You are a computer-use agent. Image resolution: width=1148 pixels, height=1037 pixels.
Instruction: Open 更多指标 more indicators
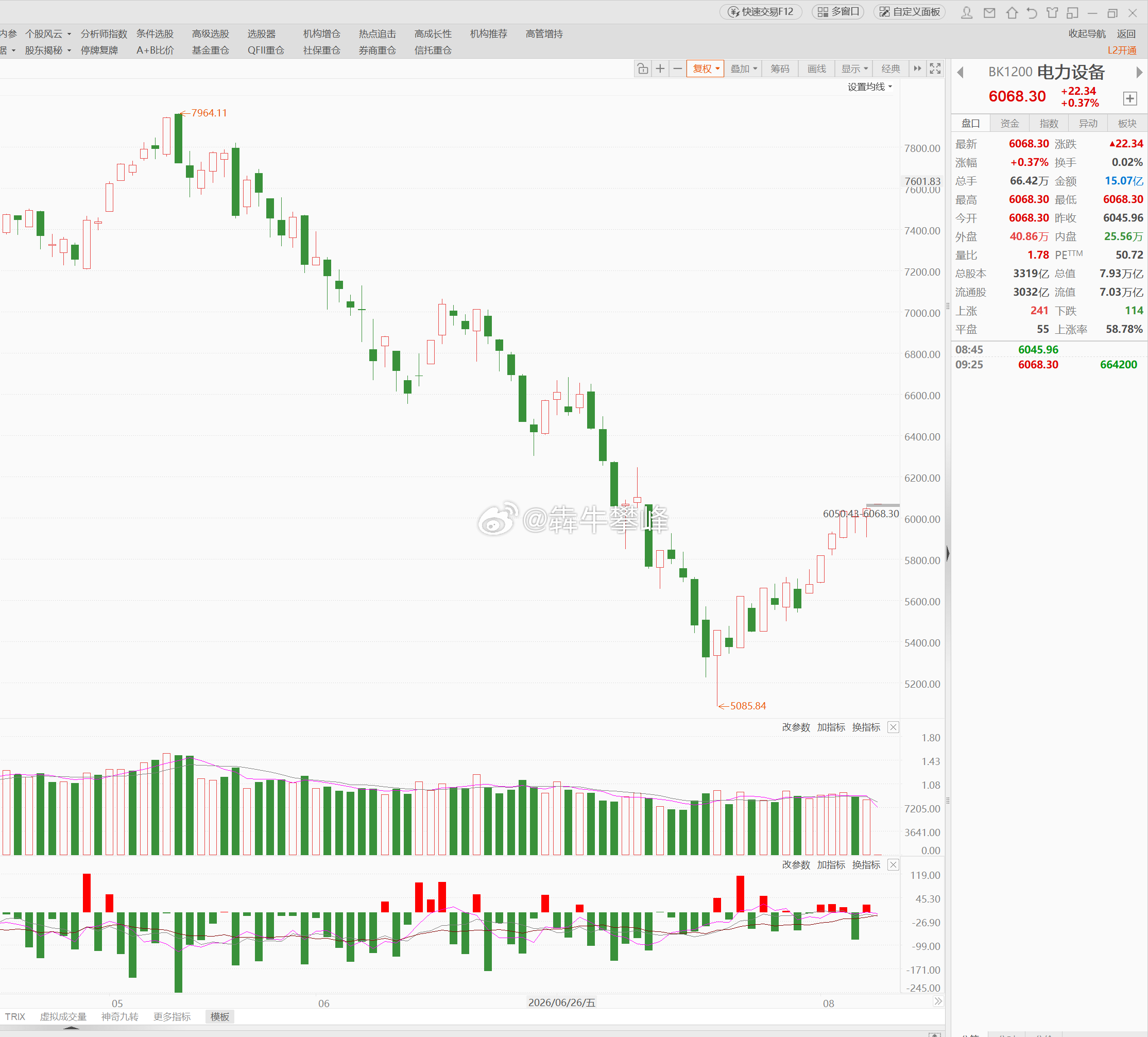click(x=172, y=1016)
